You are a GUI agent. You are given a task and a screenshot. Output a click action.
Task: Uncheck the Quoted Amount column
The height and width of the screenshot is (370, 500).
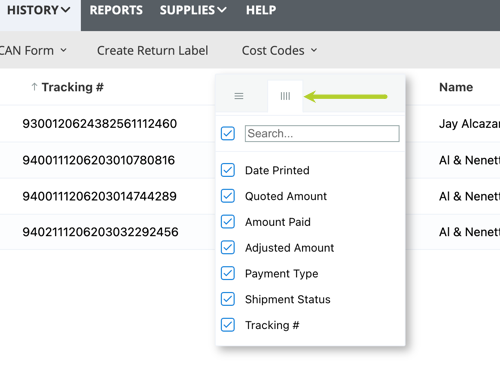pos(228,196)
